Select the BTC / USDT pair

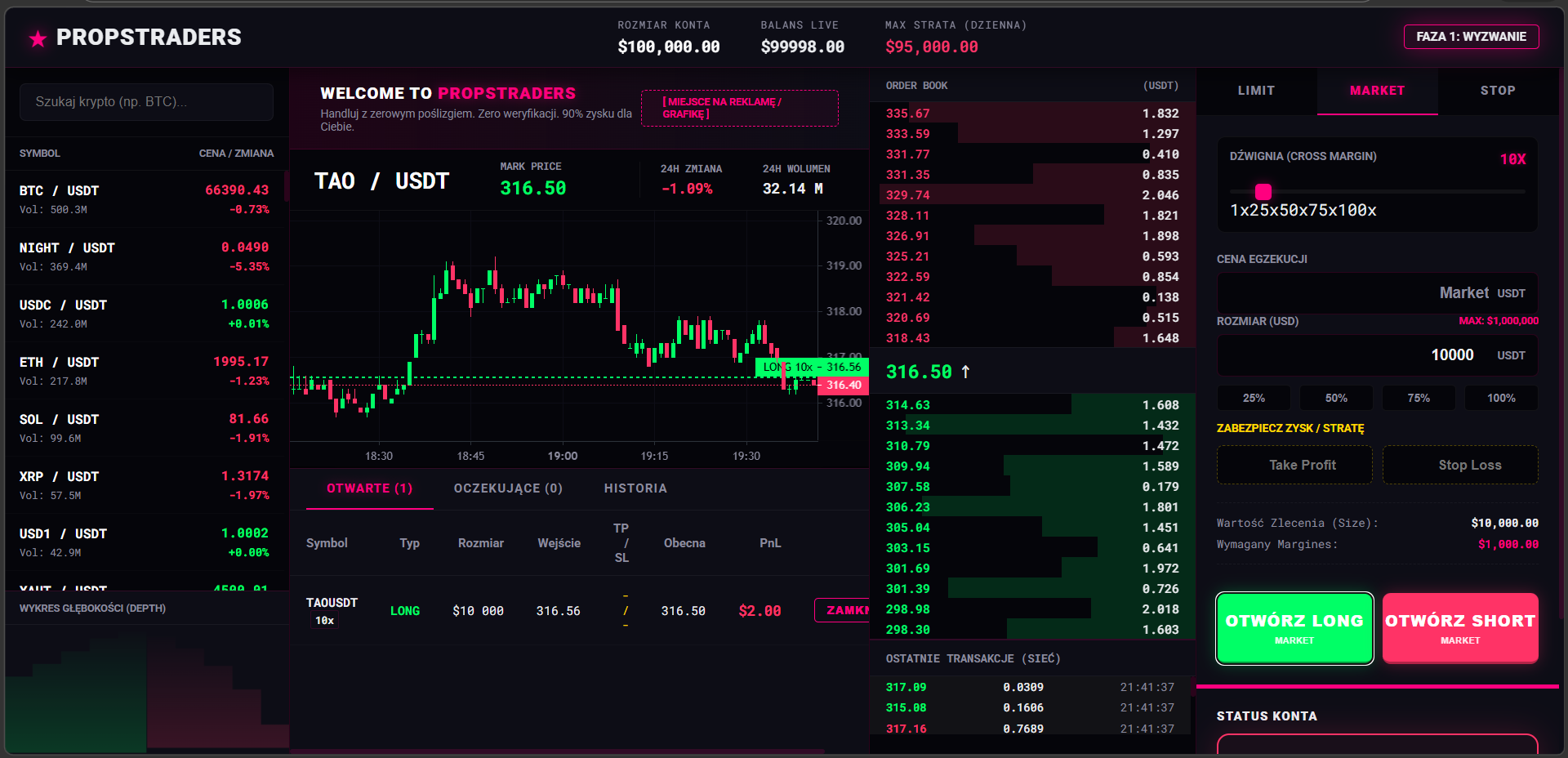145,198
